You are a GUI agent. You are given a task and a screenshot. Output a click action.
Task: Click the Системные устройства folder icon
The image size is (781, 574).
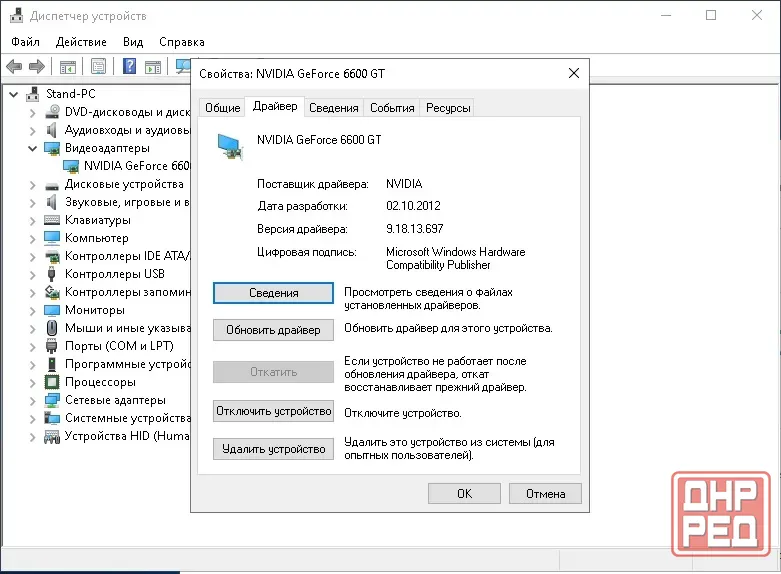[x=52, y=418]
